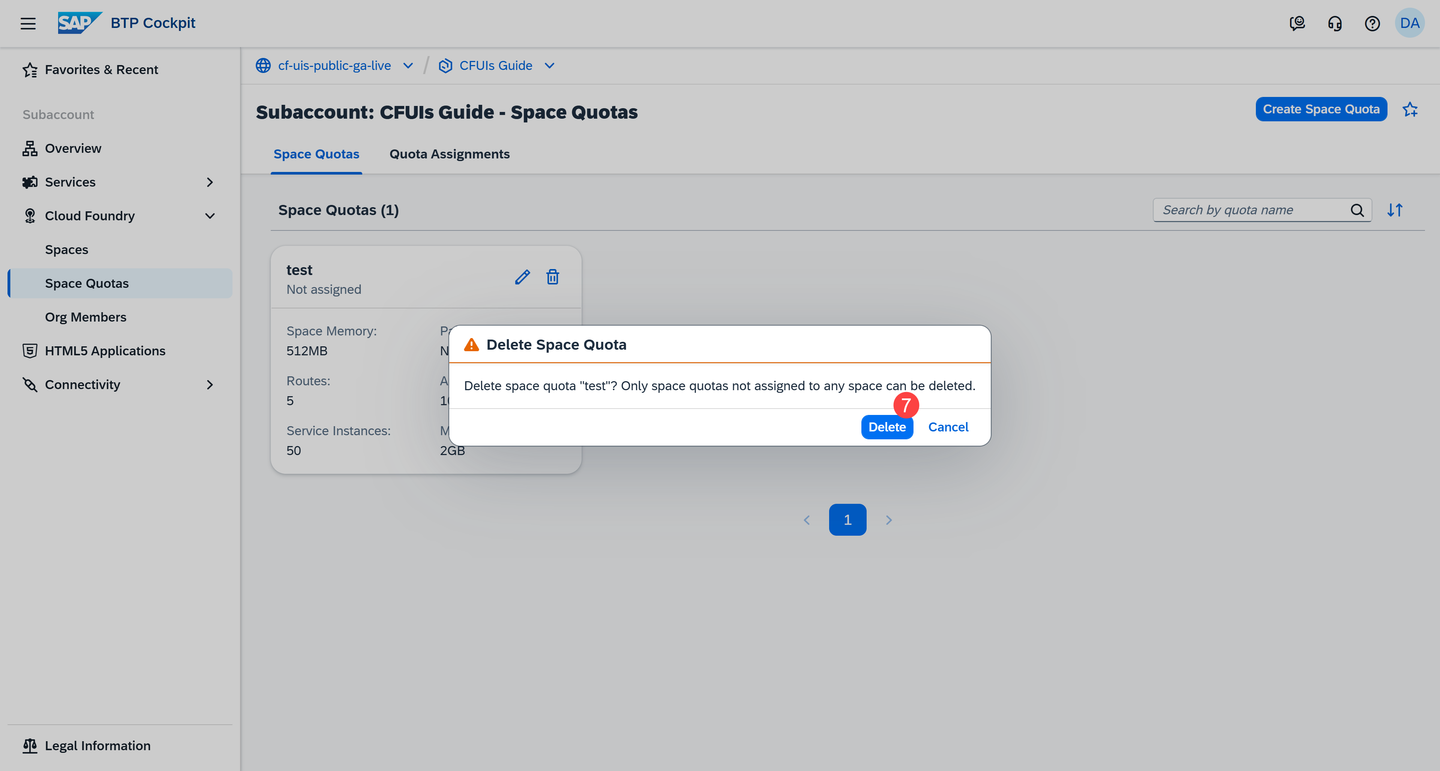1440x771 pixels.
Task: Open the sort quotas icon
Action: click(1395, 210)
